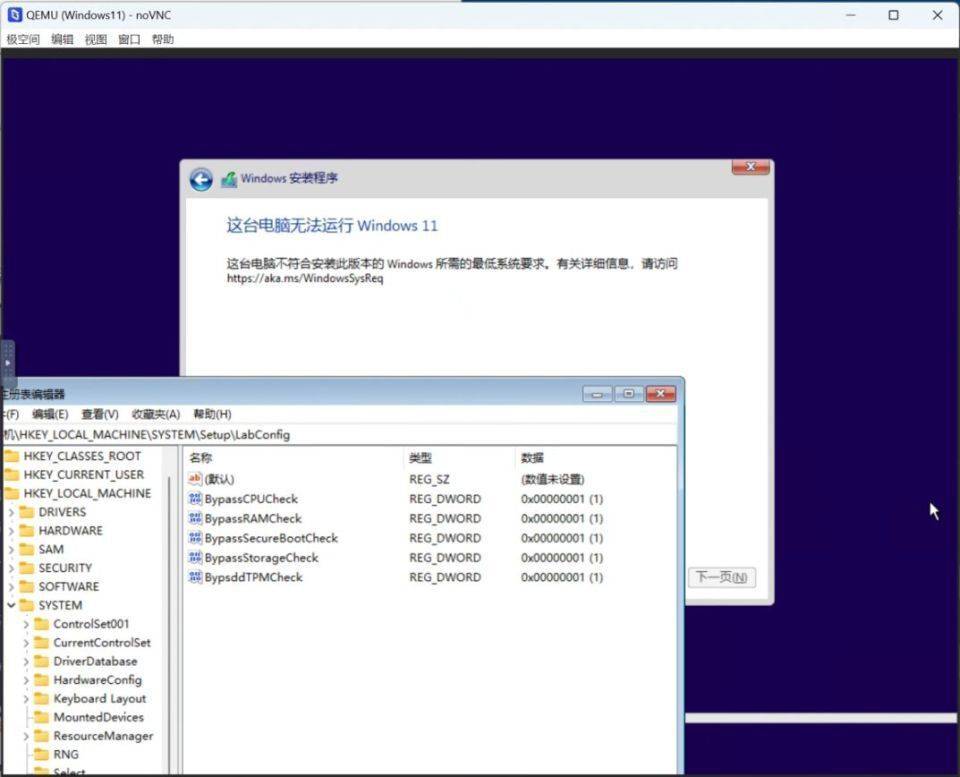Expand the SECURITY registry key

coord(11,568)
